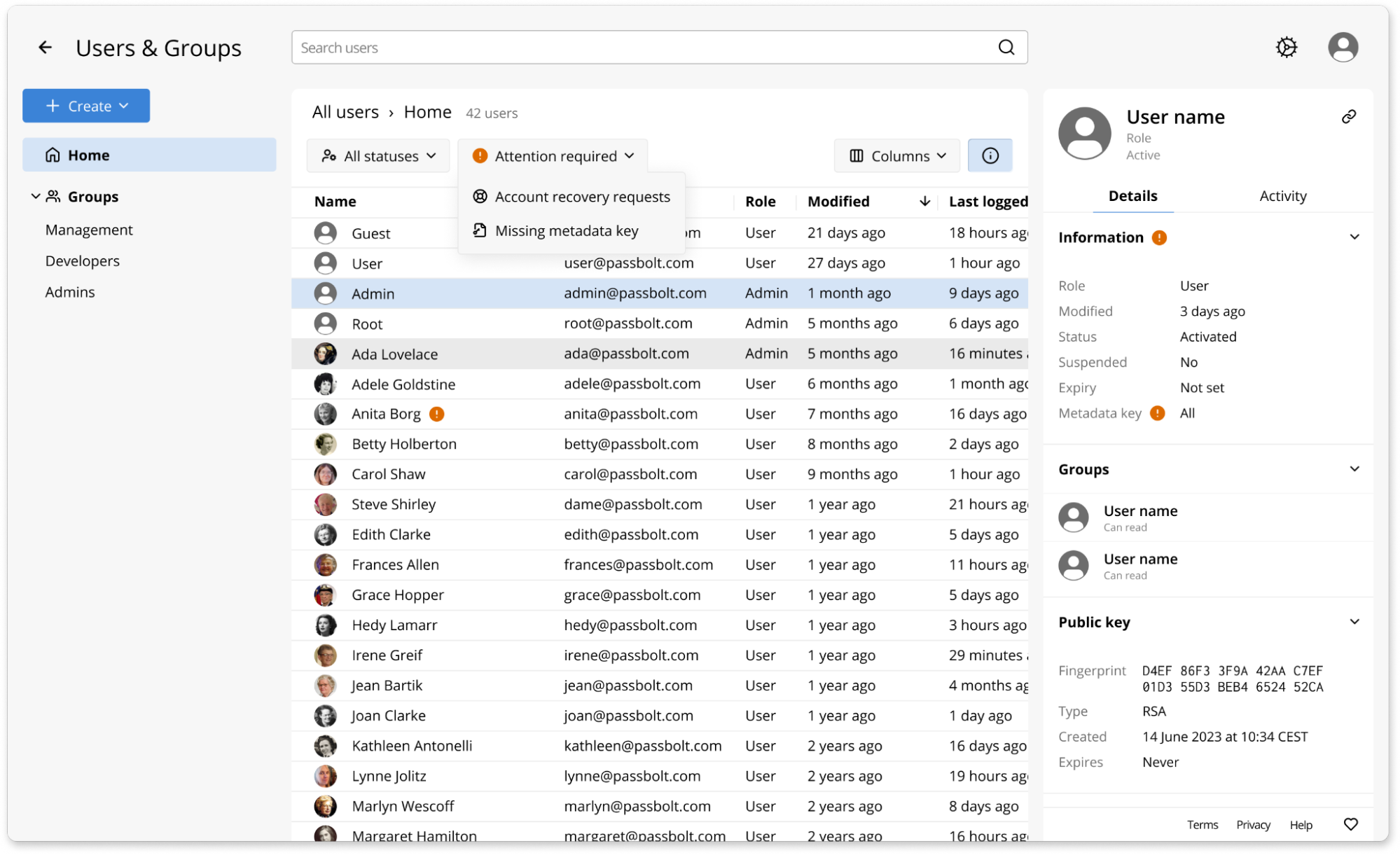Toggle sort arrow on Modified column
1400x855 pixels.
point(924,202)
